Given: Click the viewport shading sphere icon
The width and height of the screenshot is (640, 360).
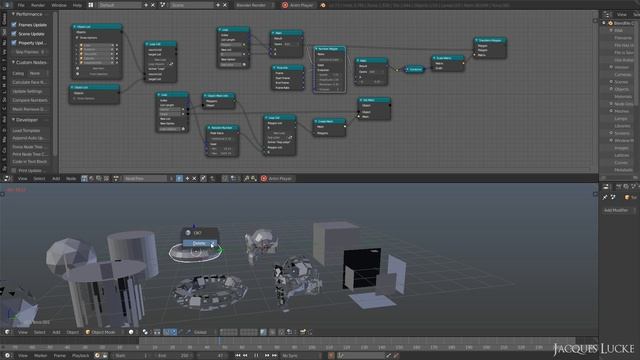Looking at the screenshot, I should [x=131, y=332].
